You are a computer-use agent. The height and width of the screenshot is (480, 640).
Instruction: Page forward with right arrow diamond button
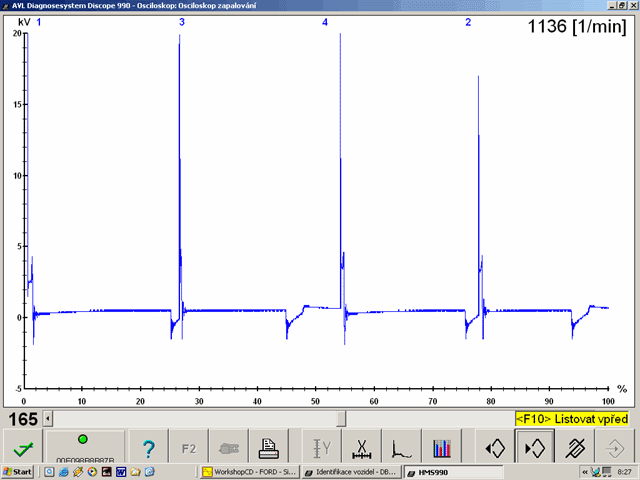tap(535, 448)
